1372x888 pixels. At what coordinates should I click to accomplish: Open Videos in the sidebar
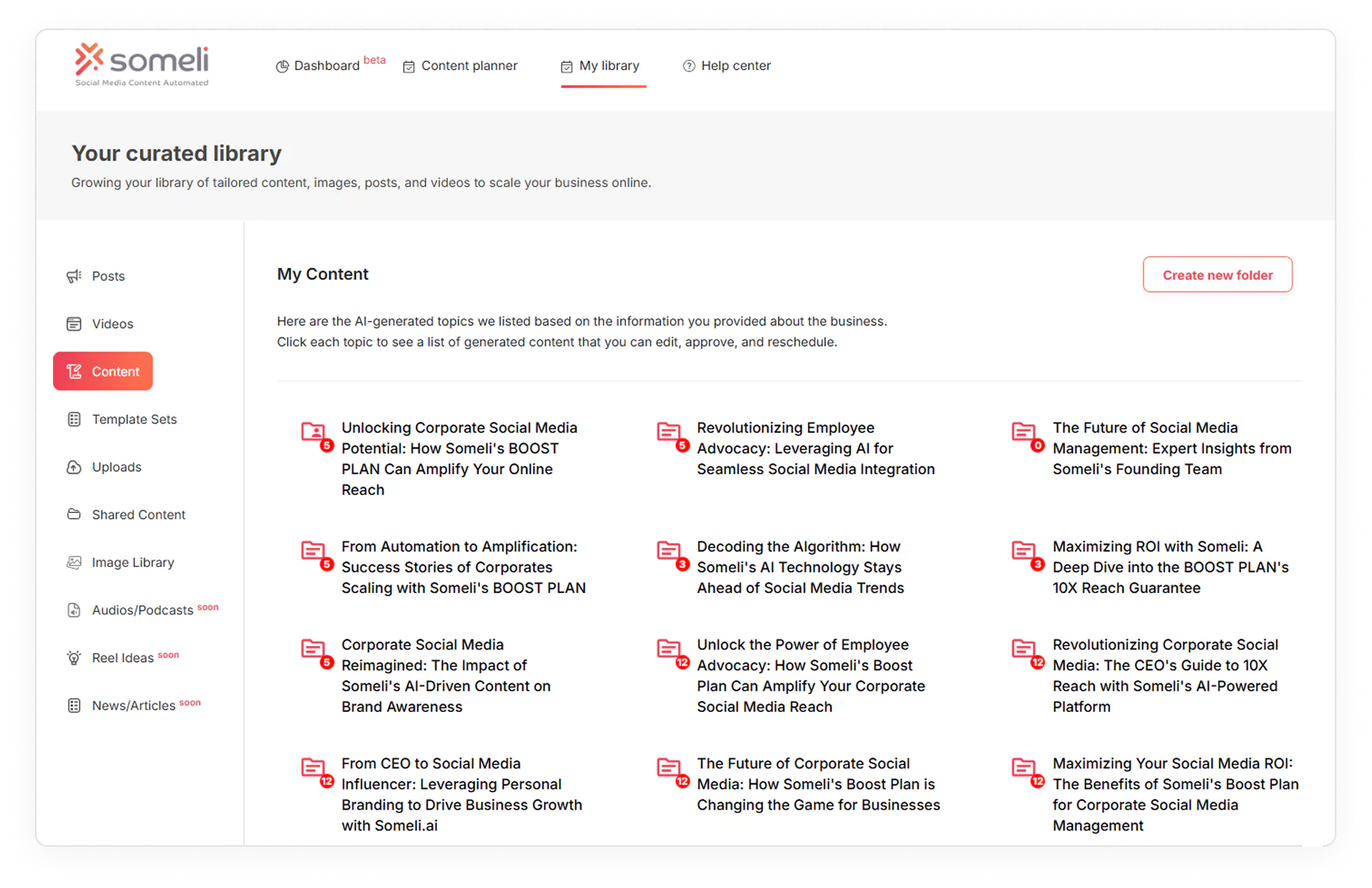point(100,323)
